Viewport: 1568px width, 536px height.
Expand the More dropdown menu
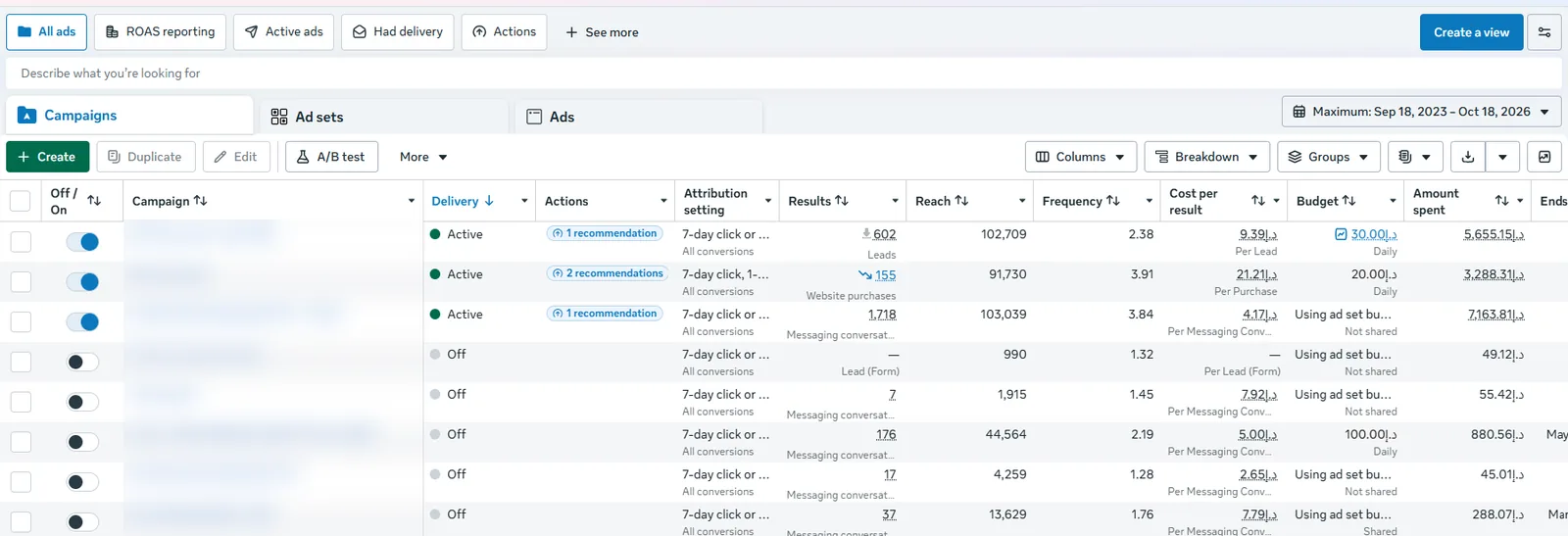423,157
